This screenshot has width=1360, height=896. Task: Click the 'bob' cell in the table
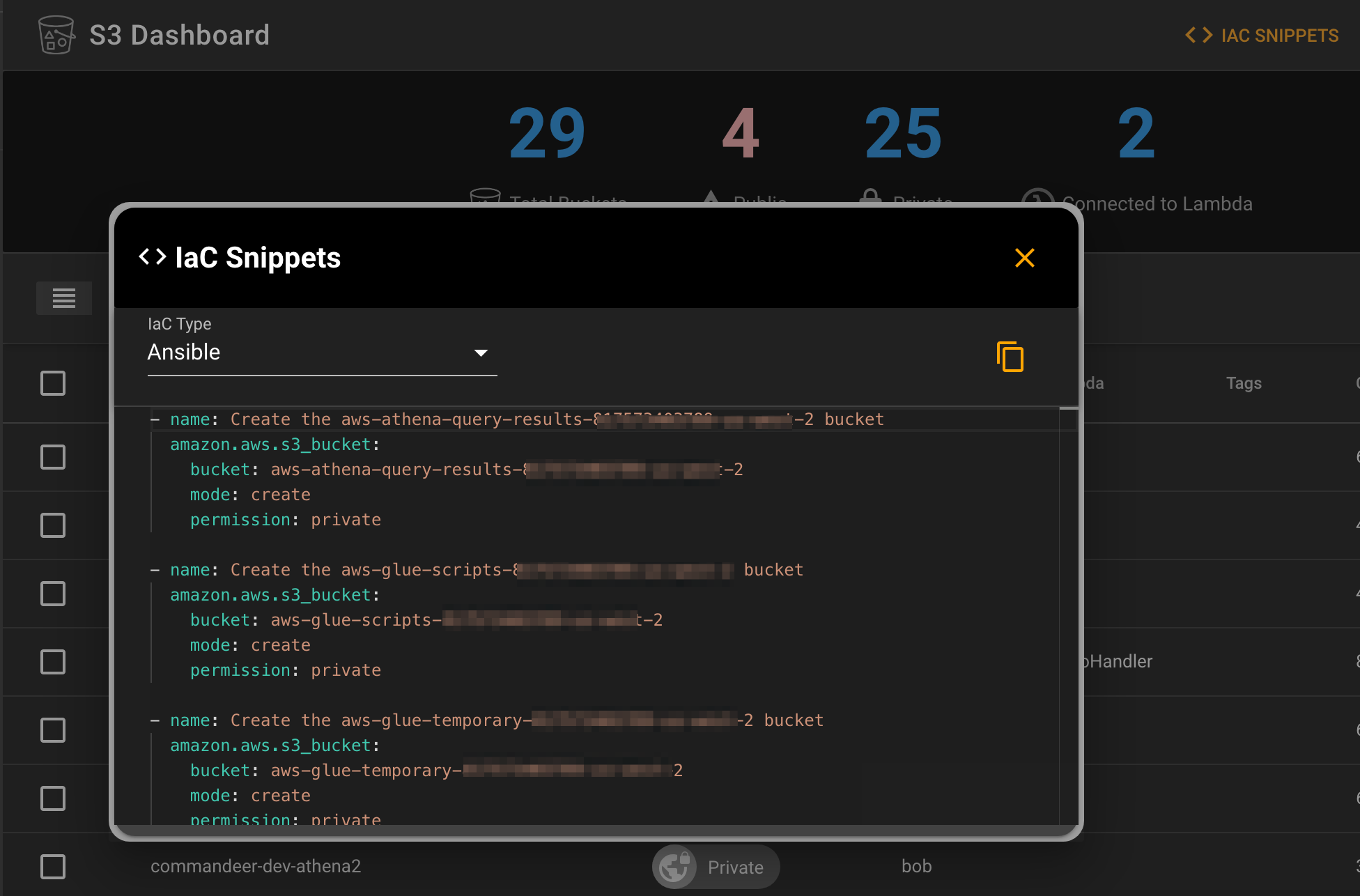pos(916,866)
